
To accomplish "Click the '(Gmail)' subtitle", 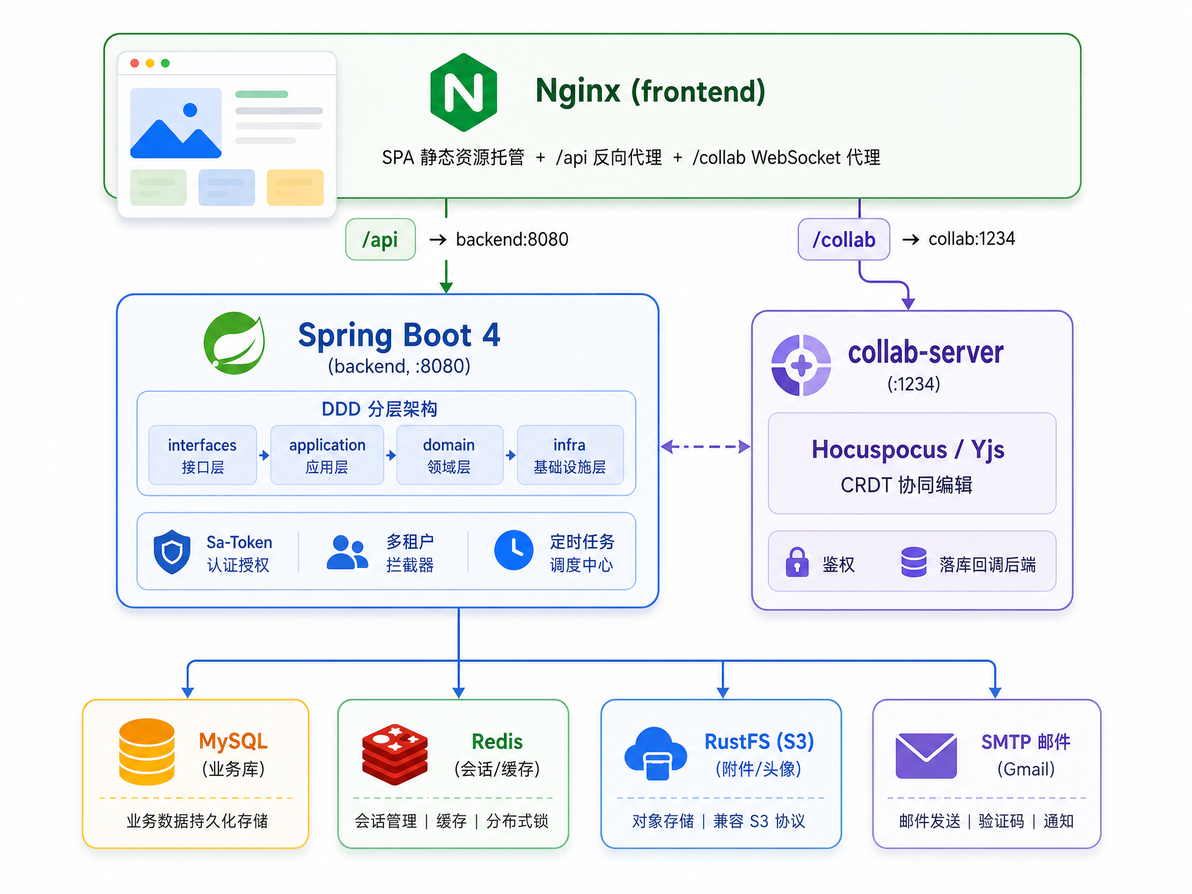I will (1026, 769).
